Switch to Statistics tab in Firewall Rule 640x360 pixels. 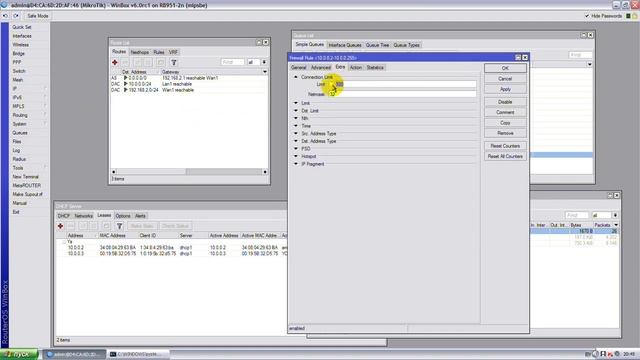(x=375, y=67)
